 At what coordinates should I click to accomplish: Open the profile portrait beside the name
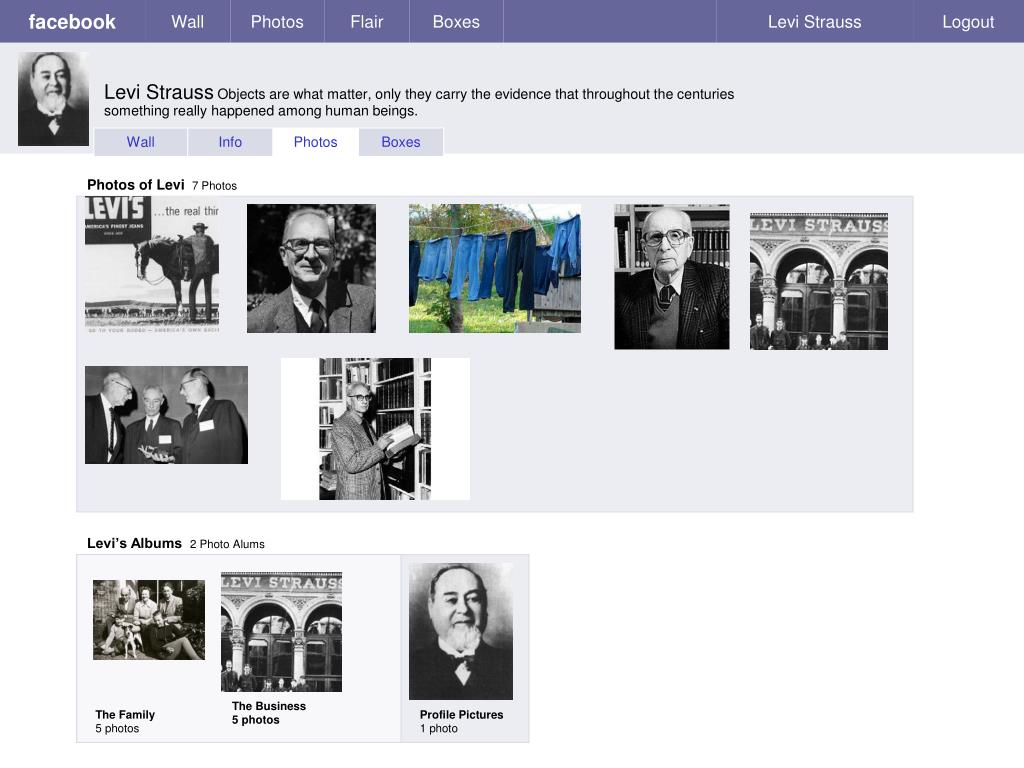(53, 99)
